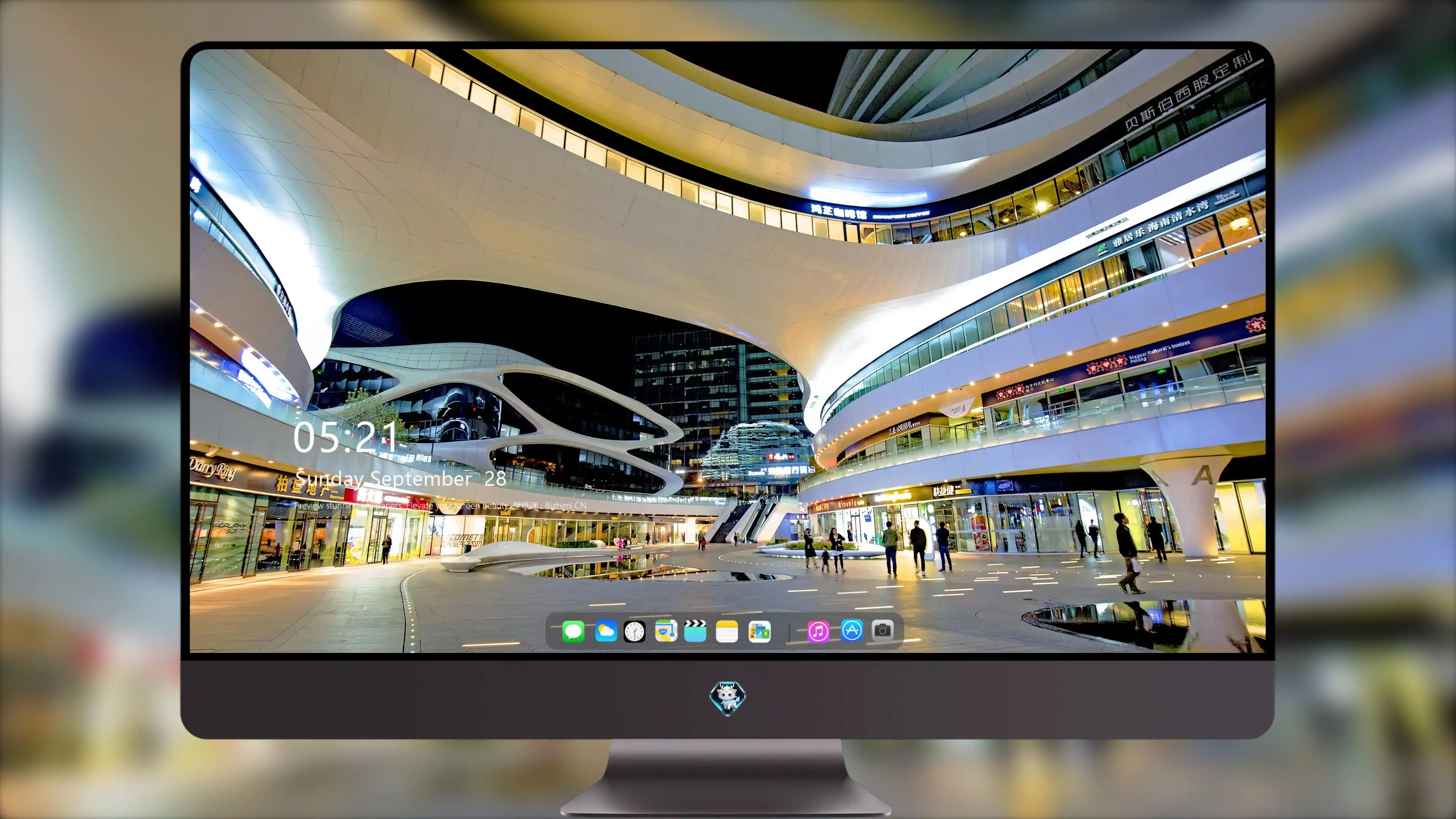Open the Videos clapperboard app in dock

point(695,631)
